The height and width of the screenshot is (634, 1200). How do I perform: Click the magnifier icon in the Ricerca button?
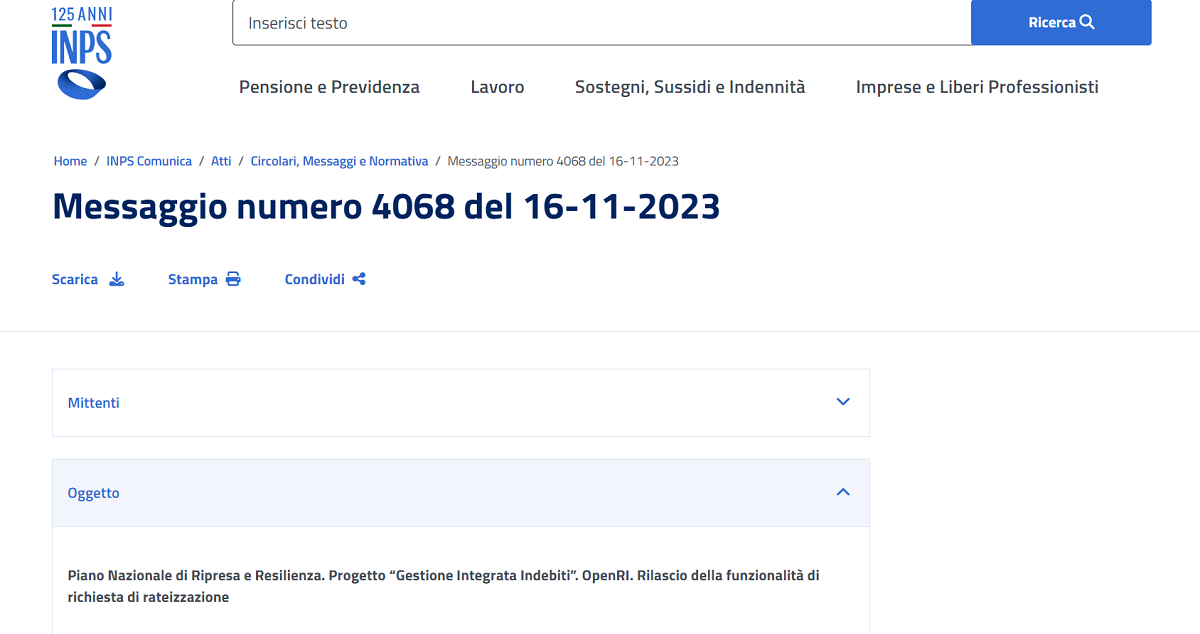[x=1089, y=21]
